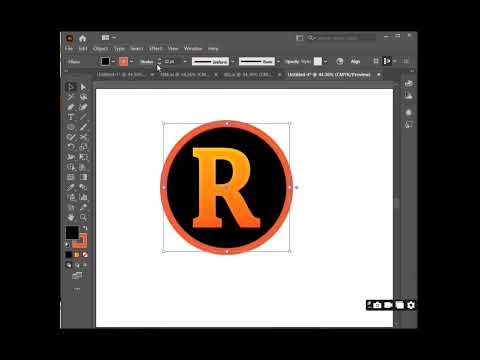Select the Scale tool
The width and height of the screenshot is (480, 360).
(x=83, y=147)
